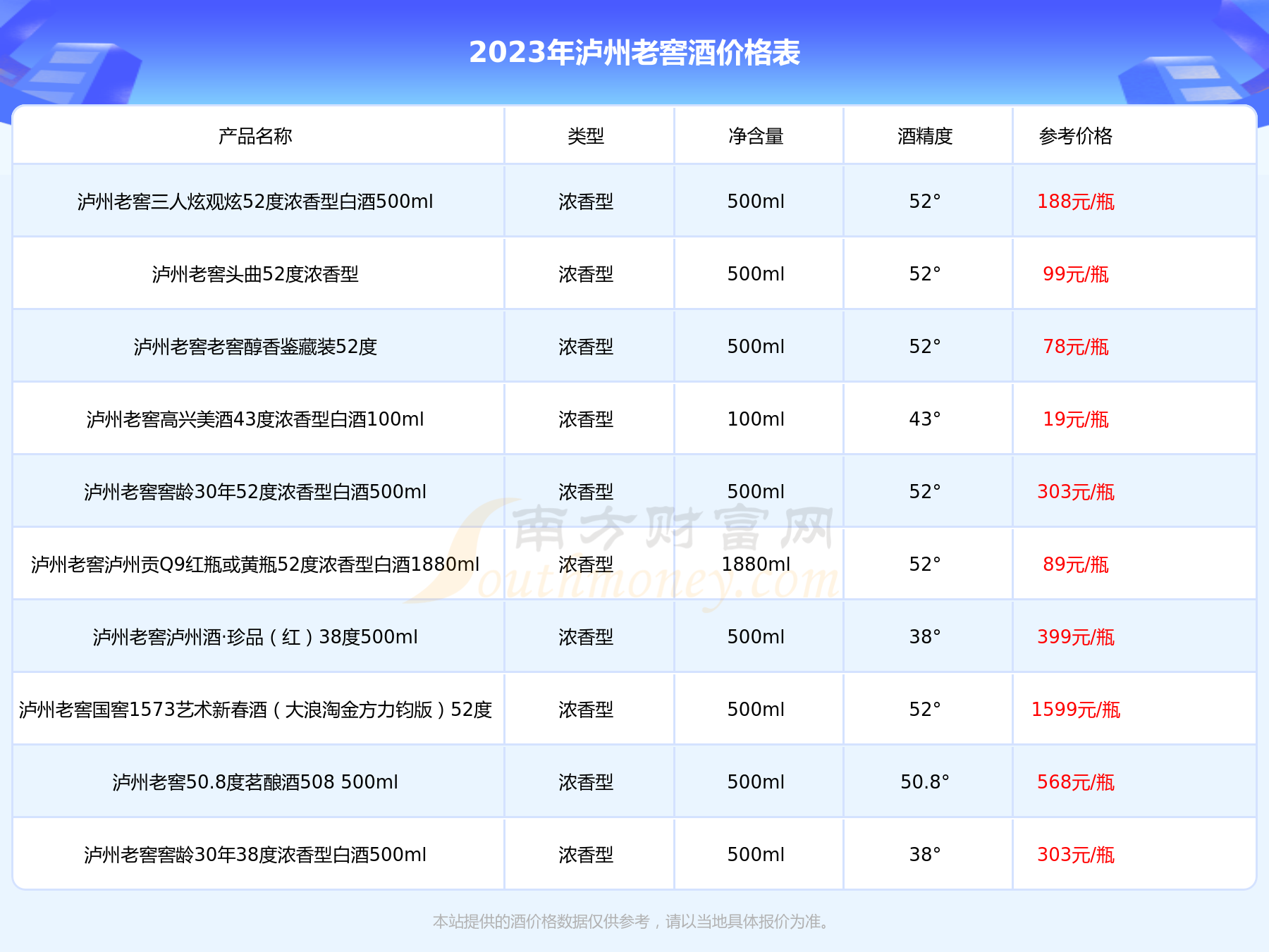
Task: Click product 泸州老窖头曲52度浓香型
Action: coord(255,274)
